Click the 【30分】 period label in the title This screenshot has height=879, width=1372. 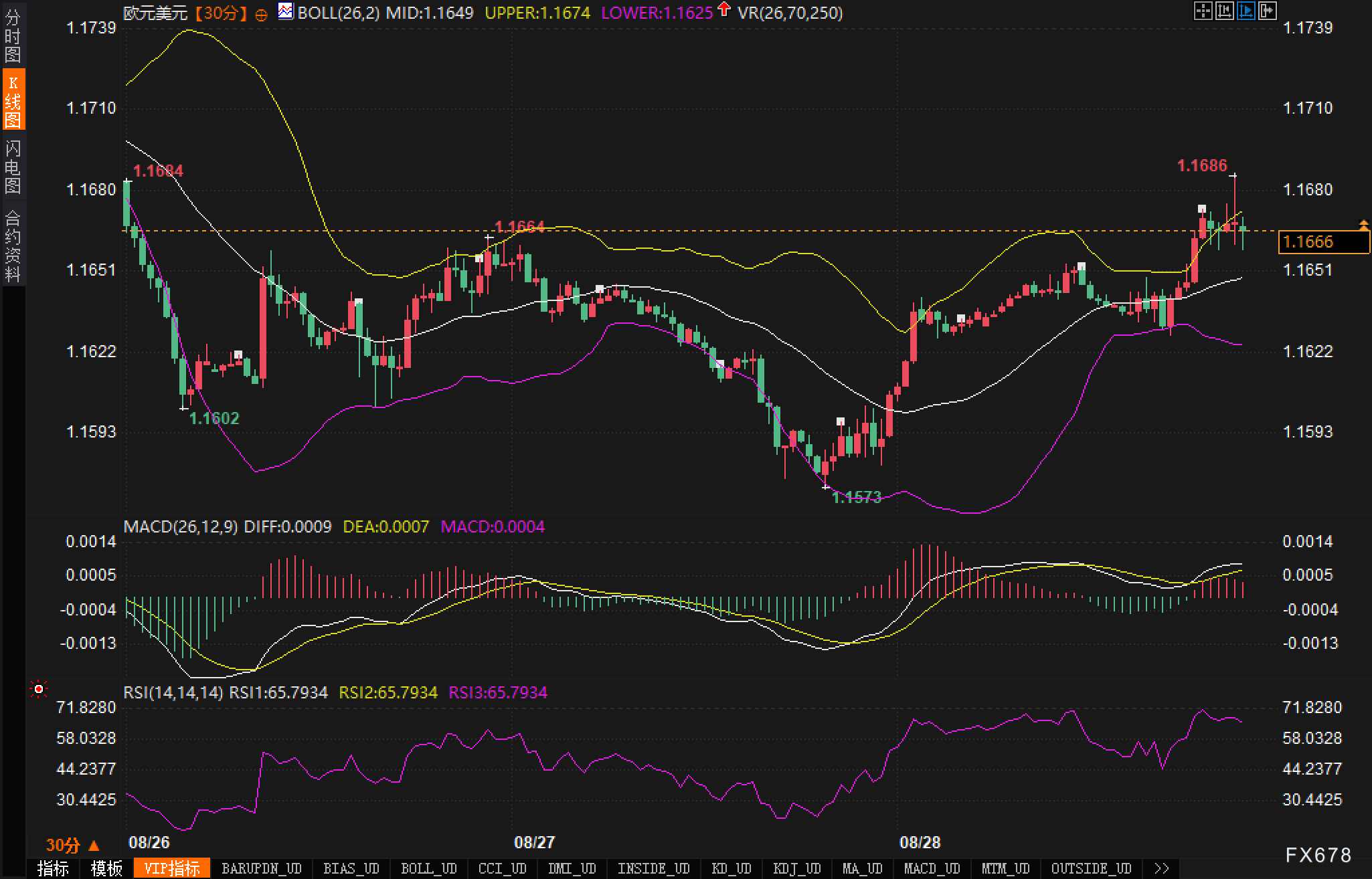point(222,13)
